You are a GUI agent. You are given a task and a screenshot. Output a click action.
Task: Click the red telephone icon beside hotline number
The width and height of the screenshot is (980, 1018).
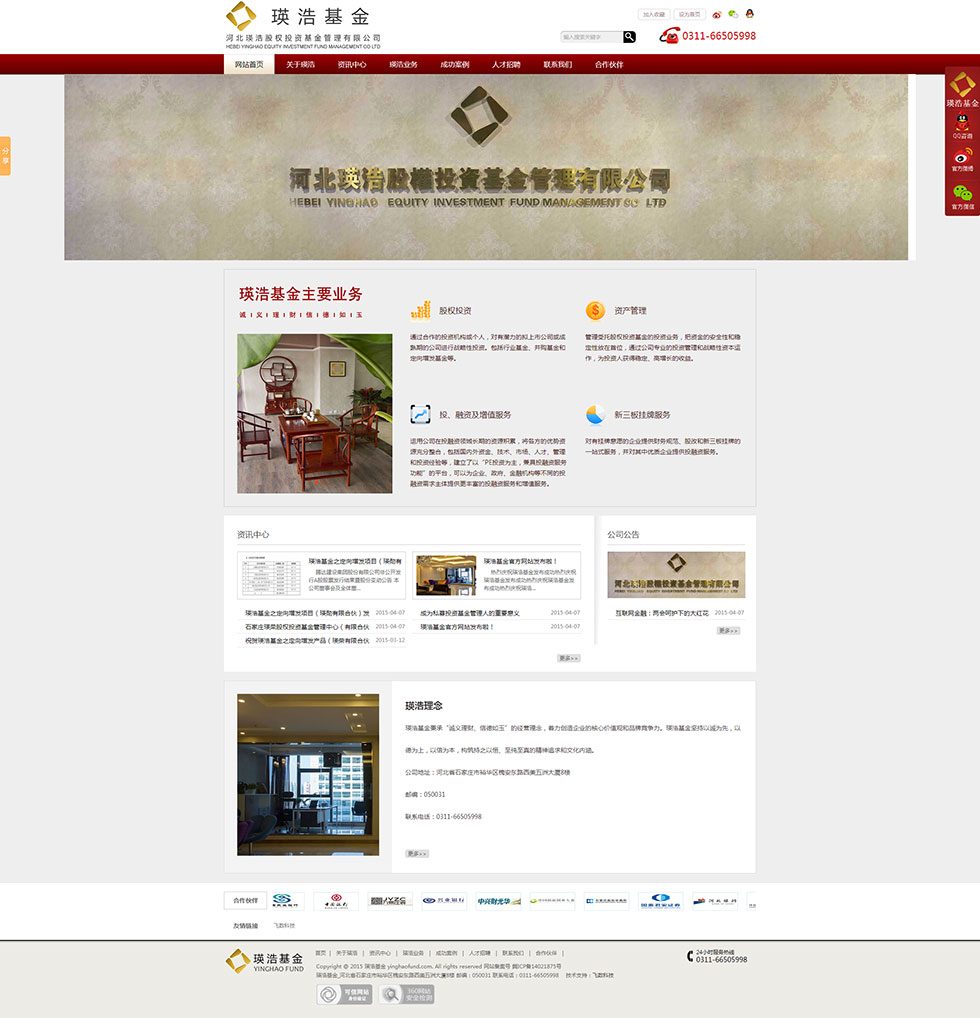670,35
